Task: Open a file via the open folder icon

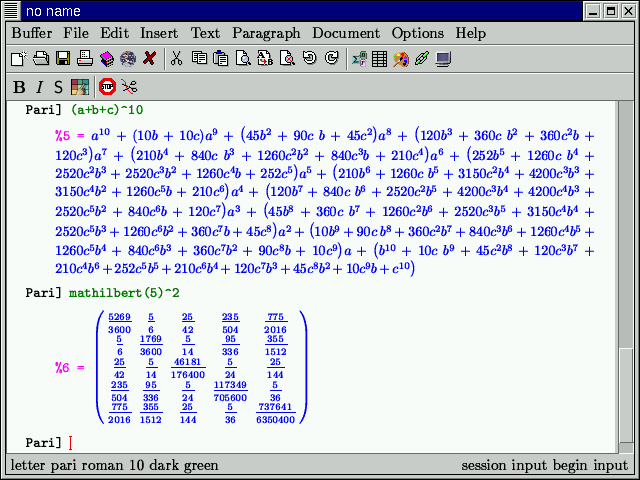Action: (41, 59)
